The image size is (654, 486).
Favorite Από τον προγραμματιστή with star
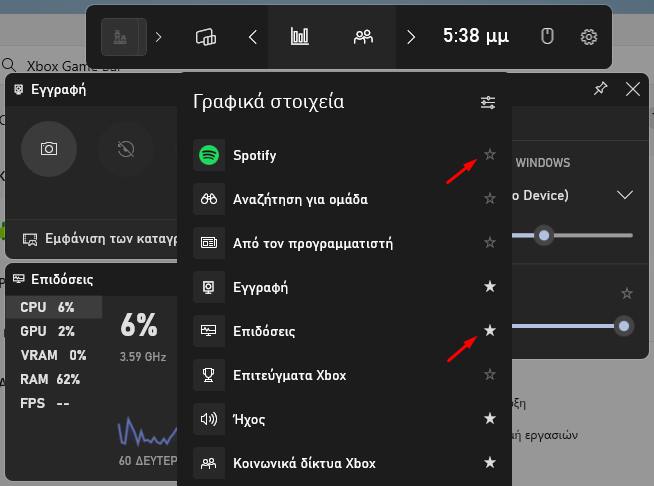point(490,242)
